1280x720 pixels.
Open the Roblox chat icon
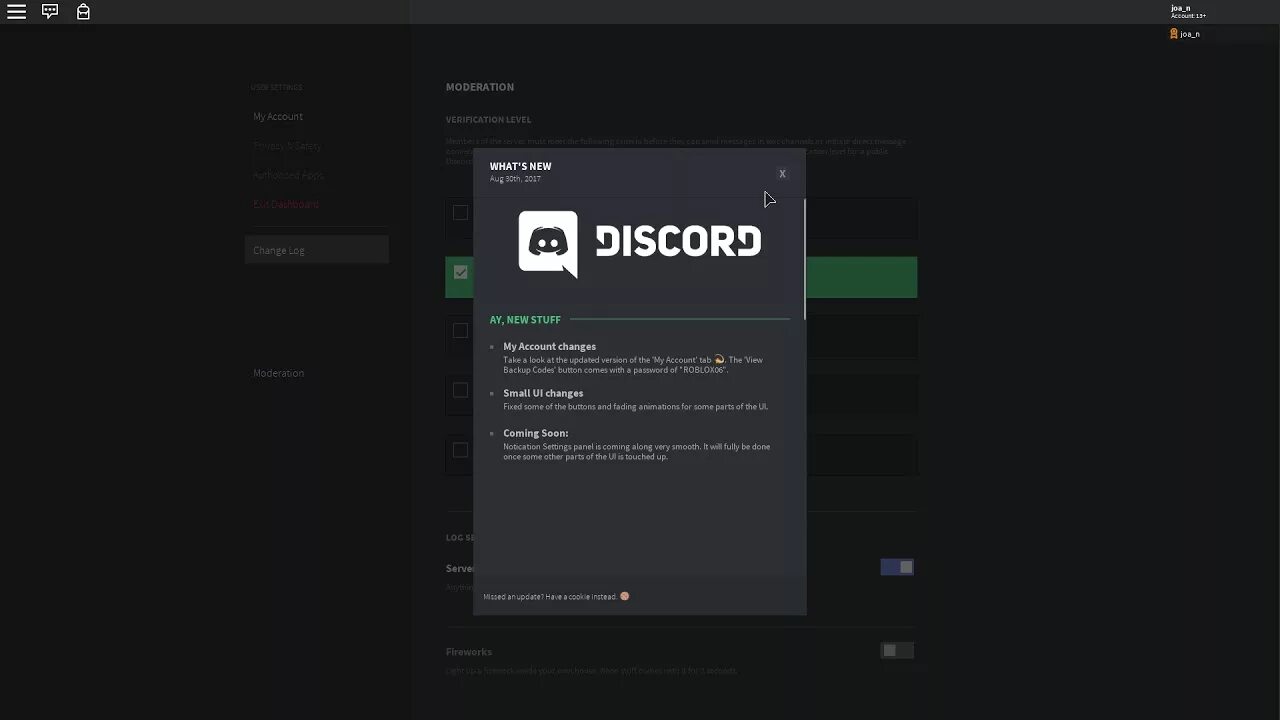coord(50,12)
